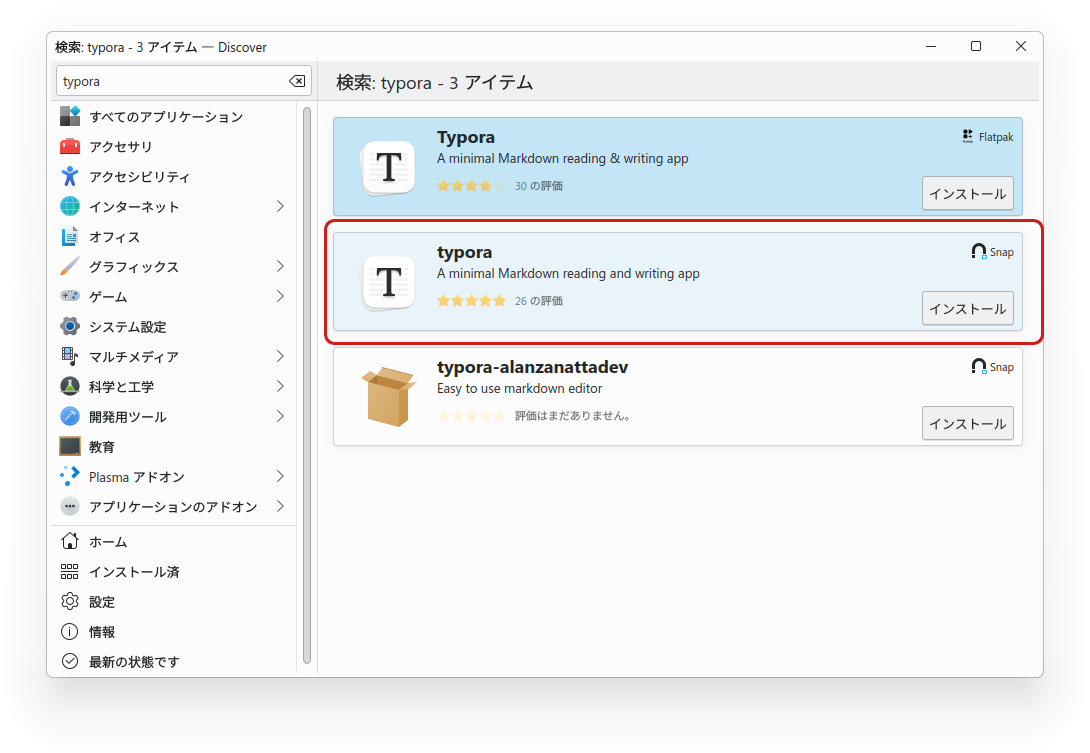Click the Settings (設定) gear icon
The width and height of the screenshot is (1090, 753).
(x=70, y=601)
